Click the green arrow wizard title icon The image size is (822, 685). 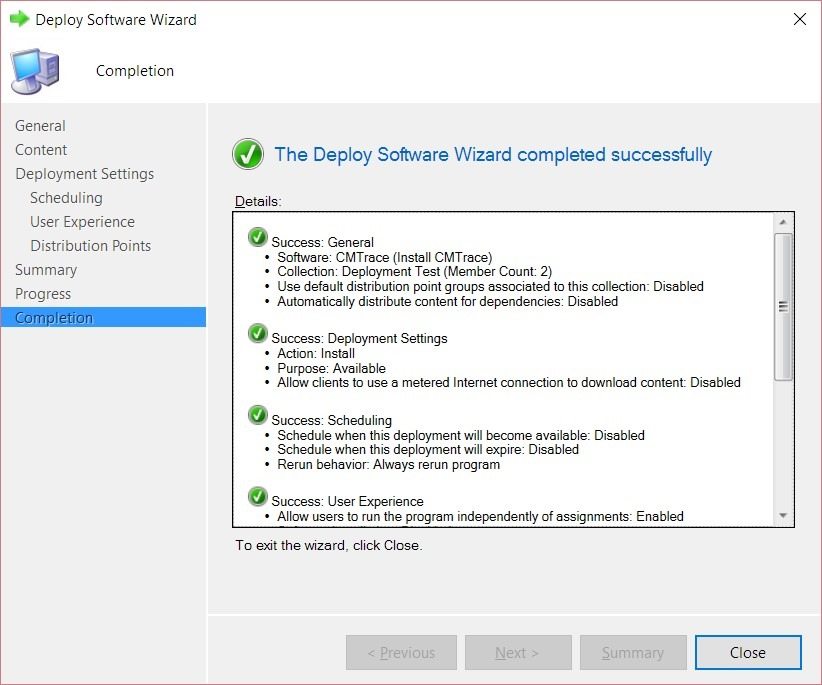tap(19, 19)
